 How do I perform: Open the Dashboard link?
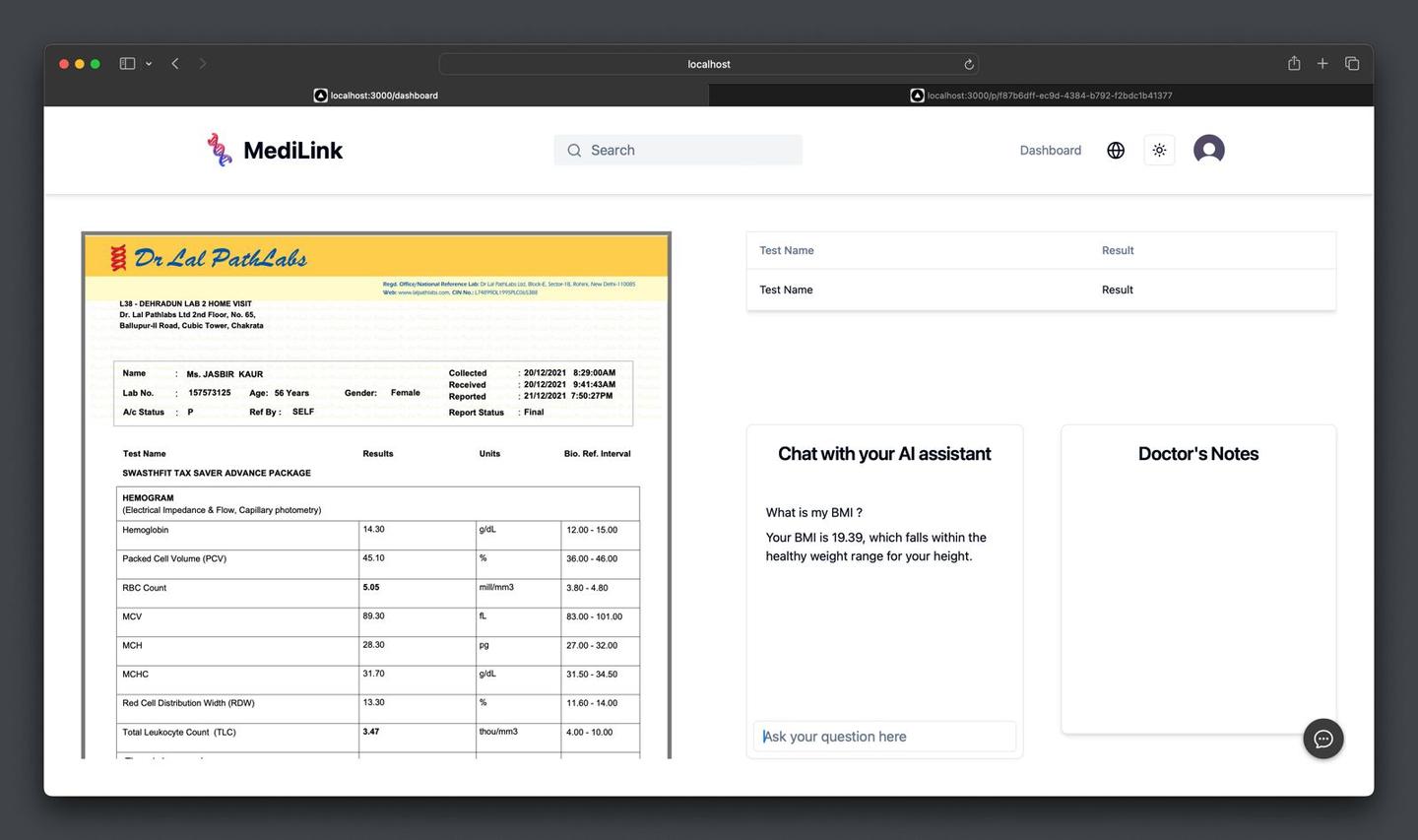coord(1050,150)
